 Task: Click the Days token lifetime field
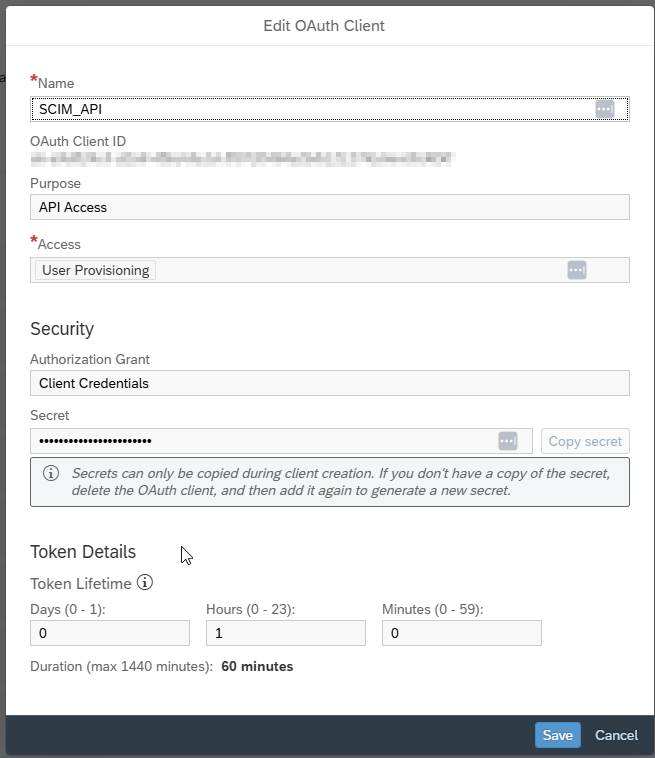click(110, 633)
